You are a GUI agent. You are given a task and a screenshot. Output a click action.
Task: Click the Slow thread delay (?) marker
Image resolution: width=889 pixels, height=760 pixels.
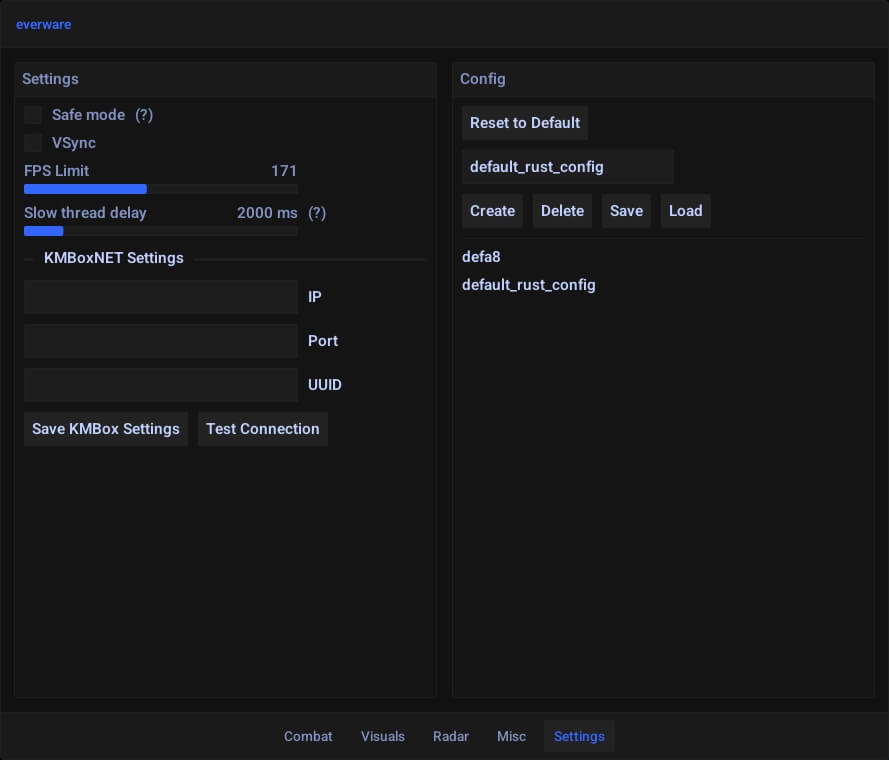point(317,213)
